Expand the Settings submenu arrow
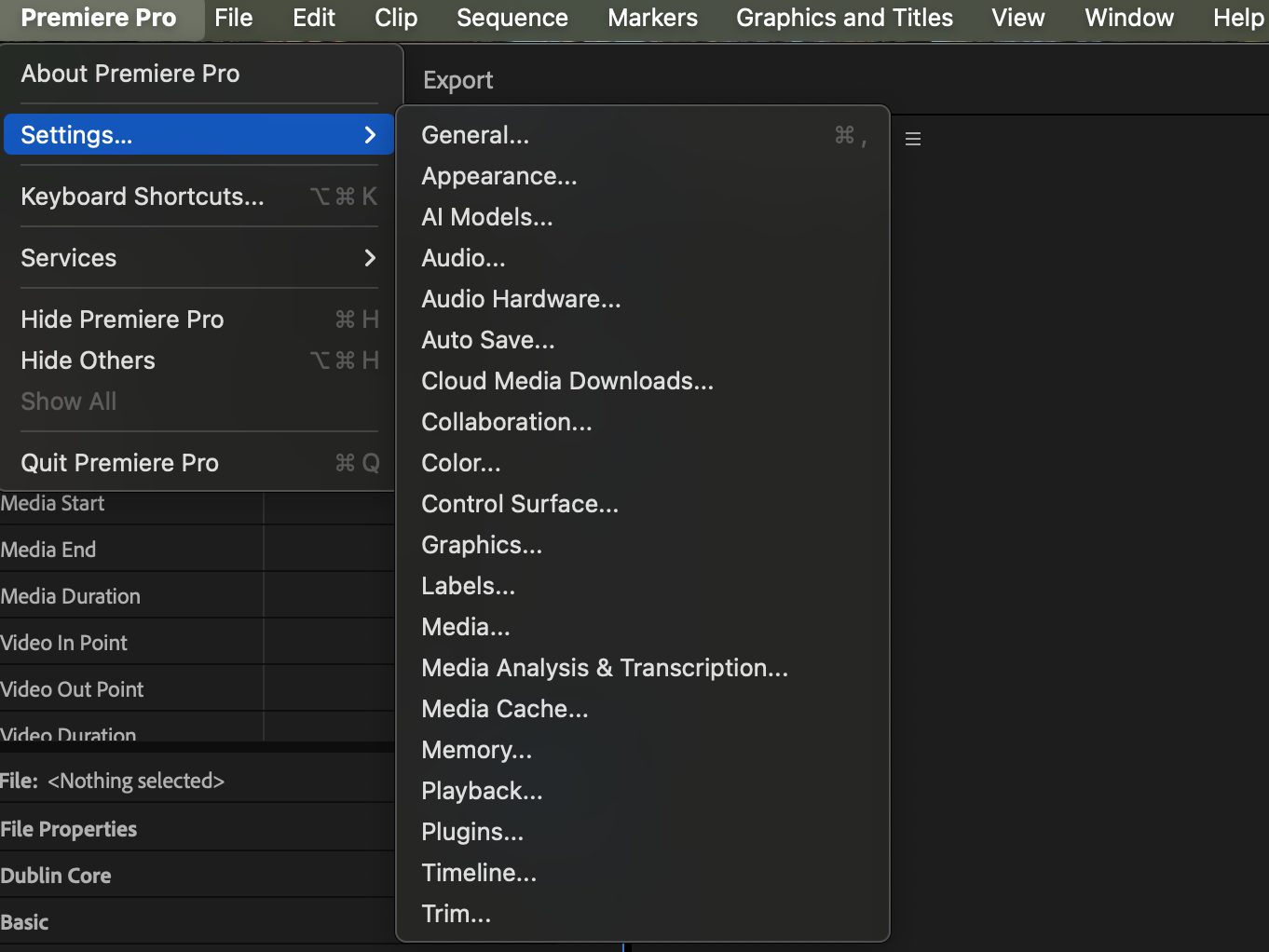 tap(370, 135)
